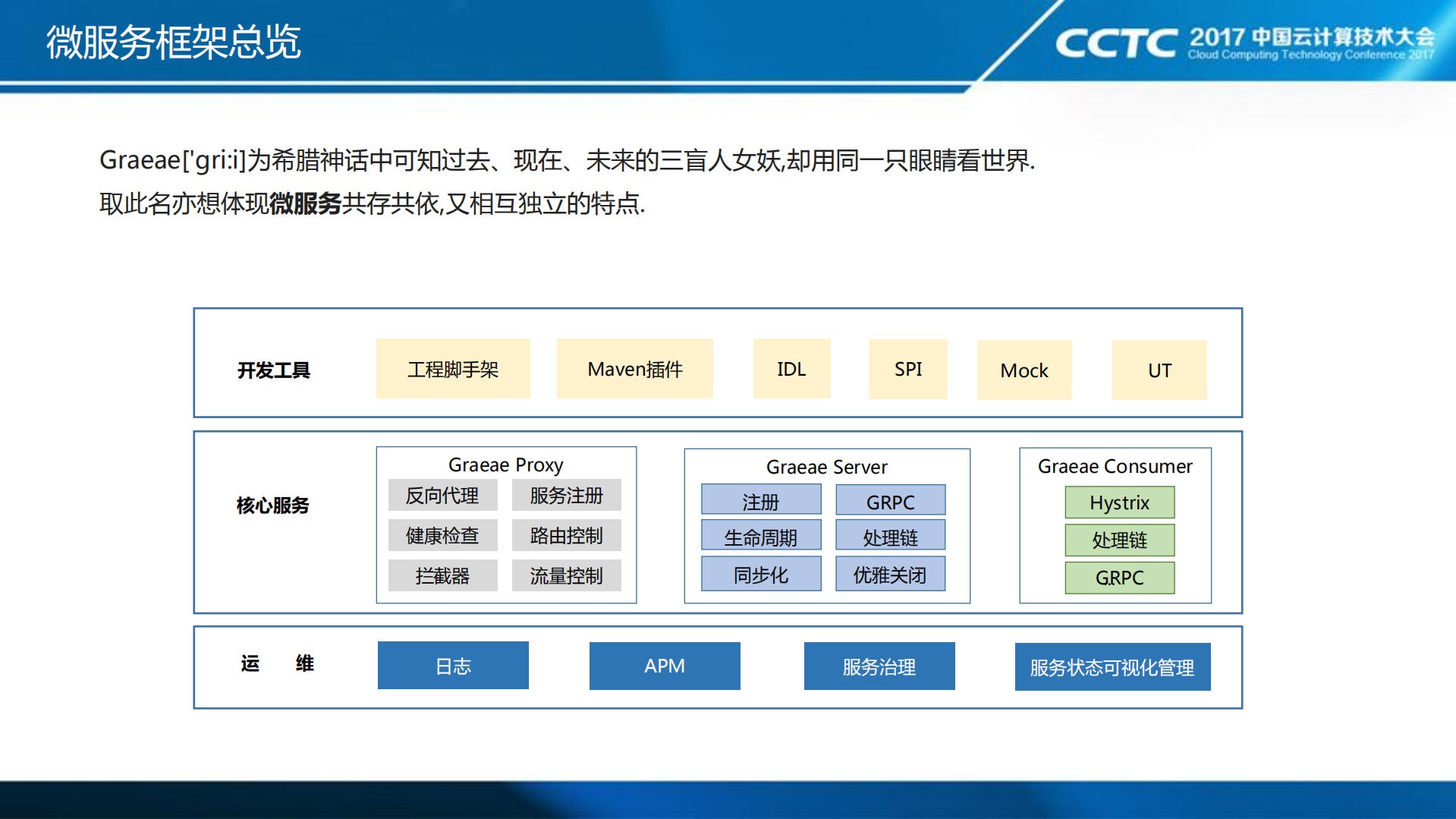Select the 工程脚手架 development tool box
This screenshot has height=819, width=1456.
[x=453, y=369]
